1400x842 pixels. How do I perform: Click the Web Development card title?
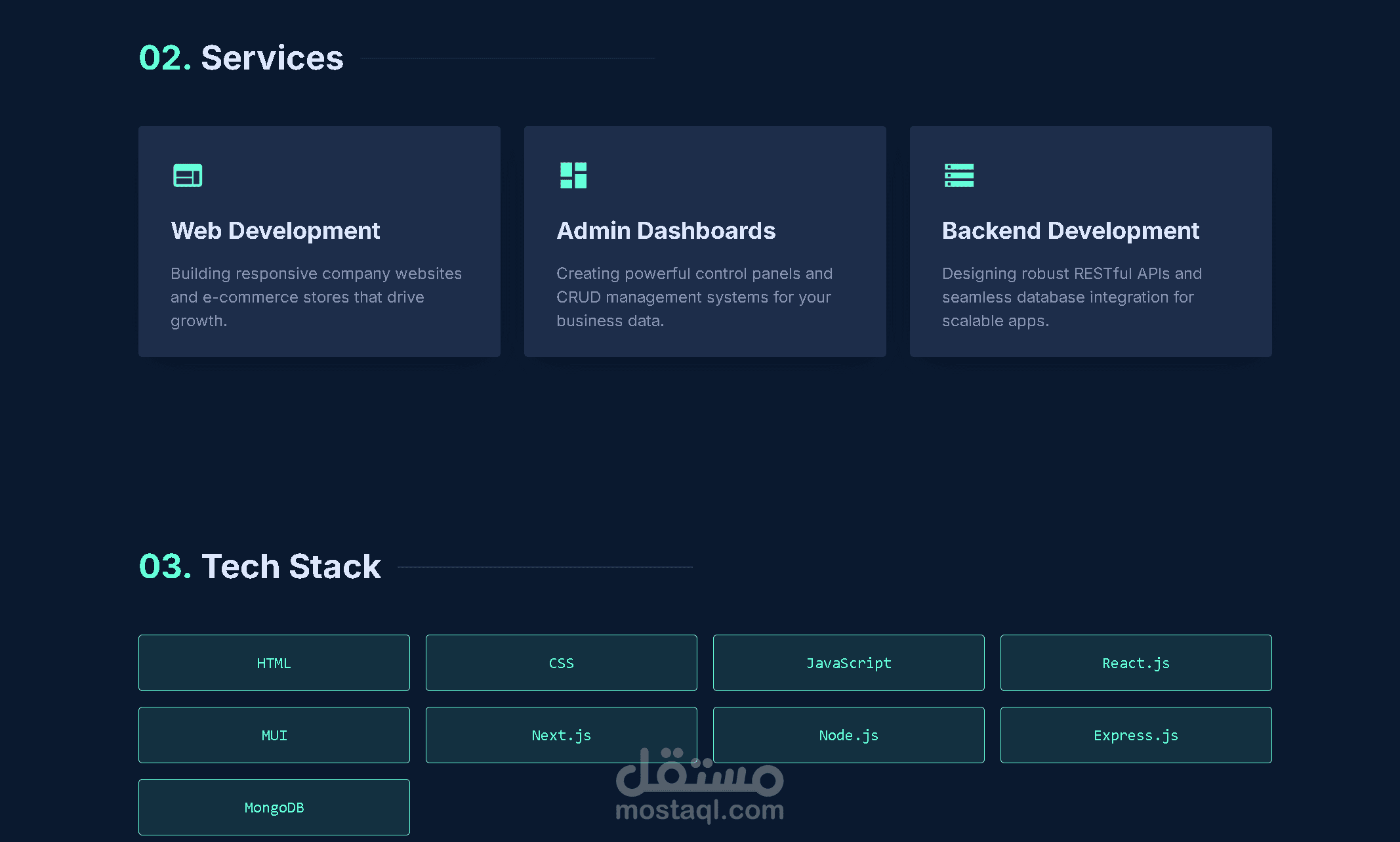pos(275,231)
